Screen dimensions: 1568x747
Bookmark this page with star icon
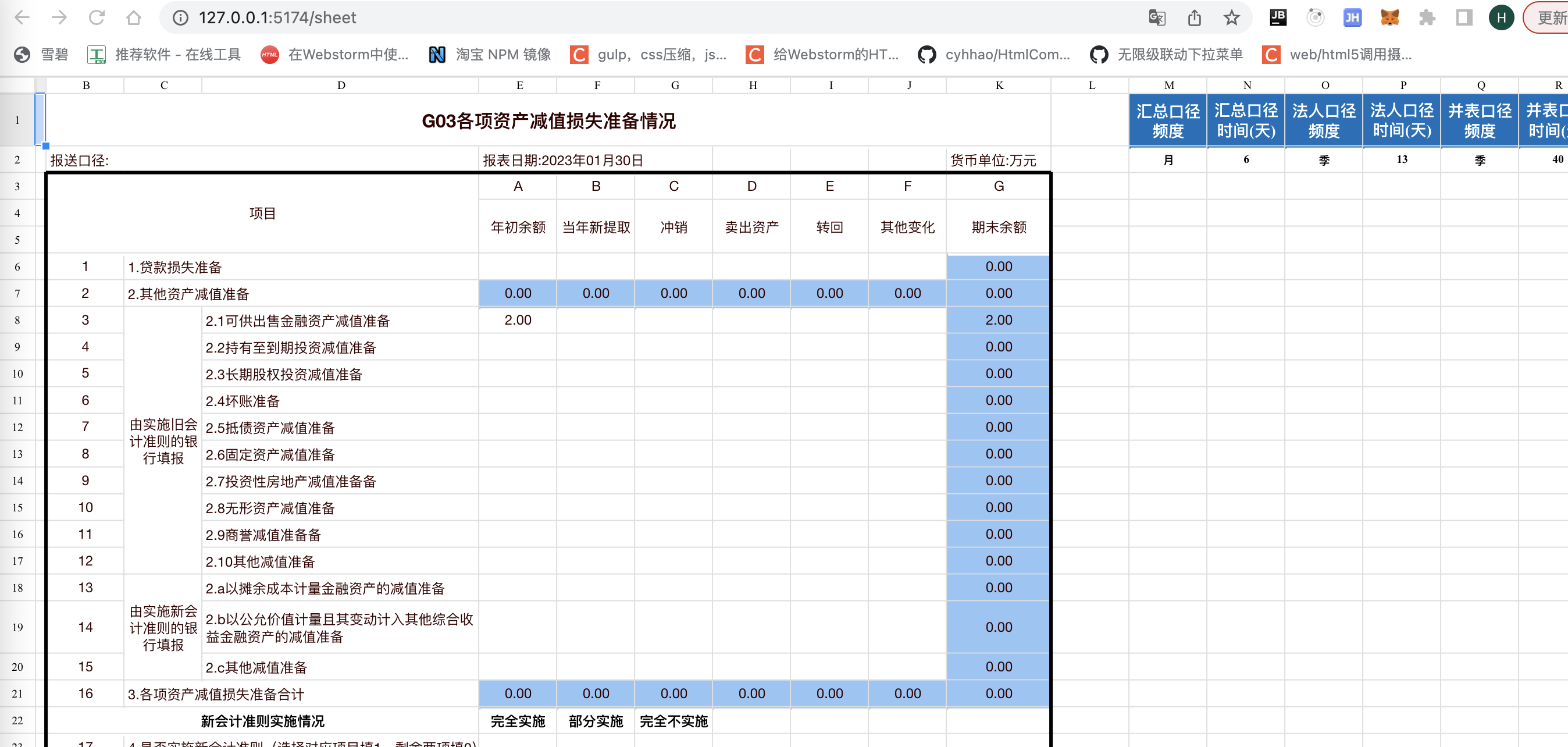[1231, 17]
